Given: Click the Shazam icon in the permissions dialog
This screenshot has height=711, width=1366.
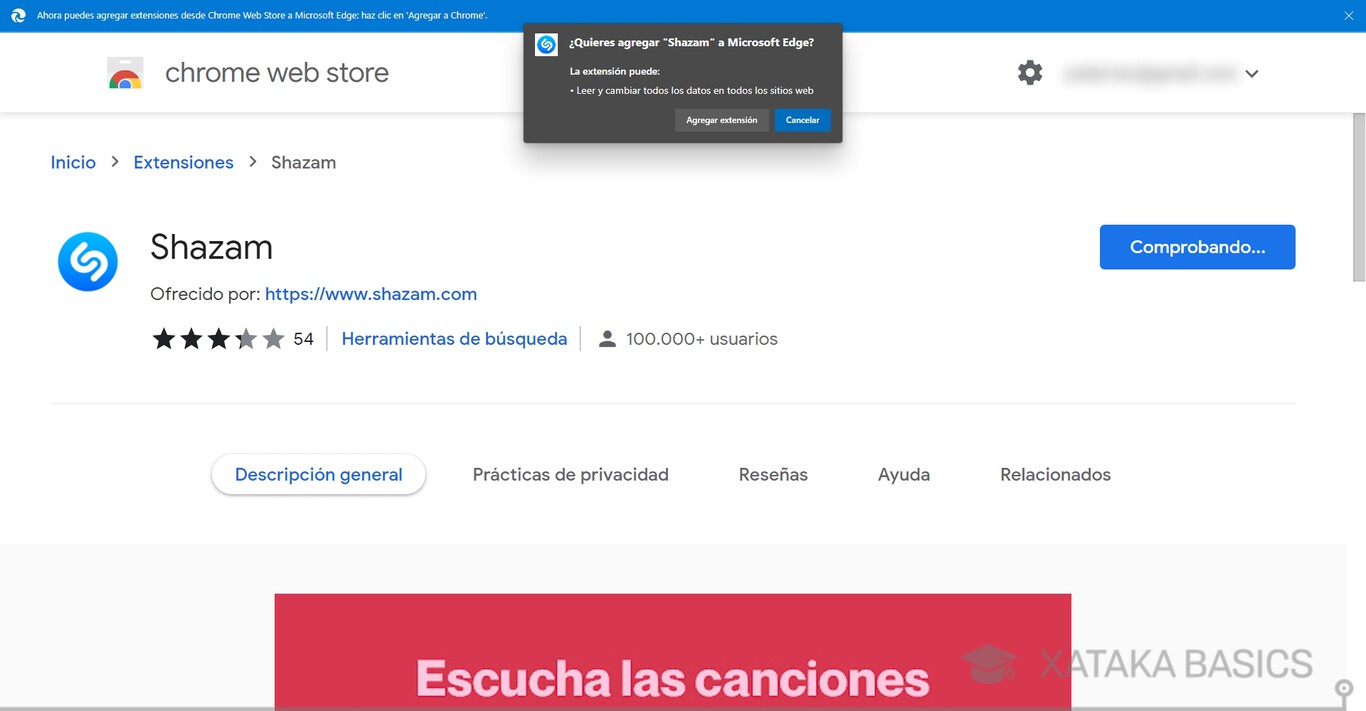Looking at the screenshot, I should point(546,44).
